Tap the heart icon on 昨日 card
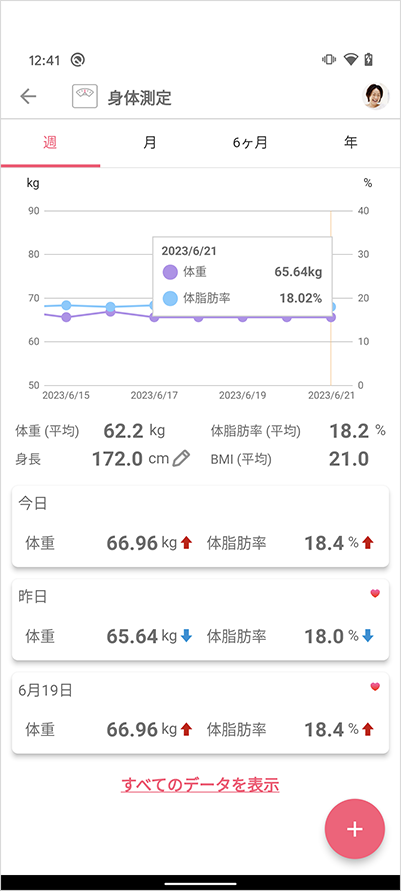 click(375, 593)
